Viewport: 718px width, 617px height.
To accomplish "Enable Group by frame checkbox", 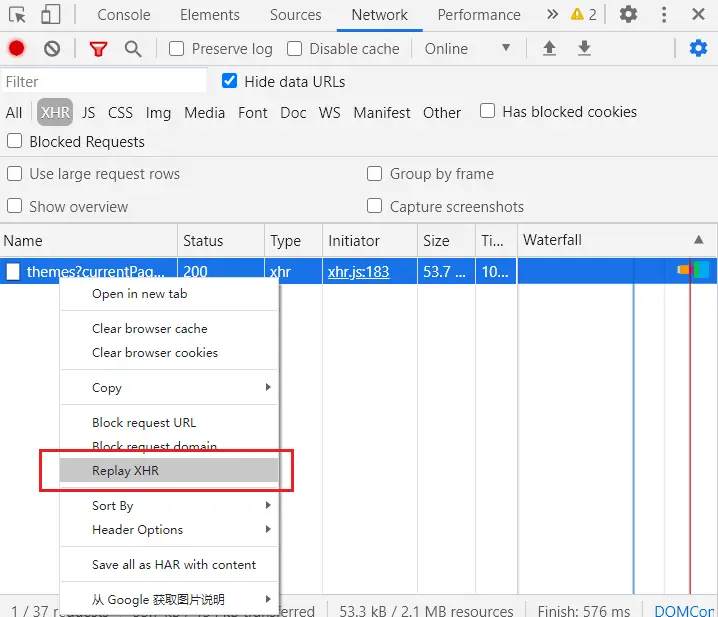I will (375, 174).
